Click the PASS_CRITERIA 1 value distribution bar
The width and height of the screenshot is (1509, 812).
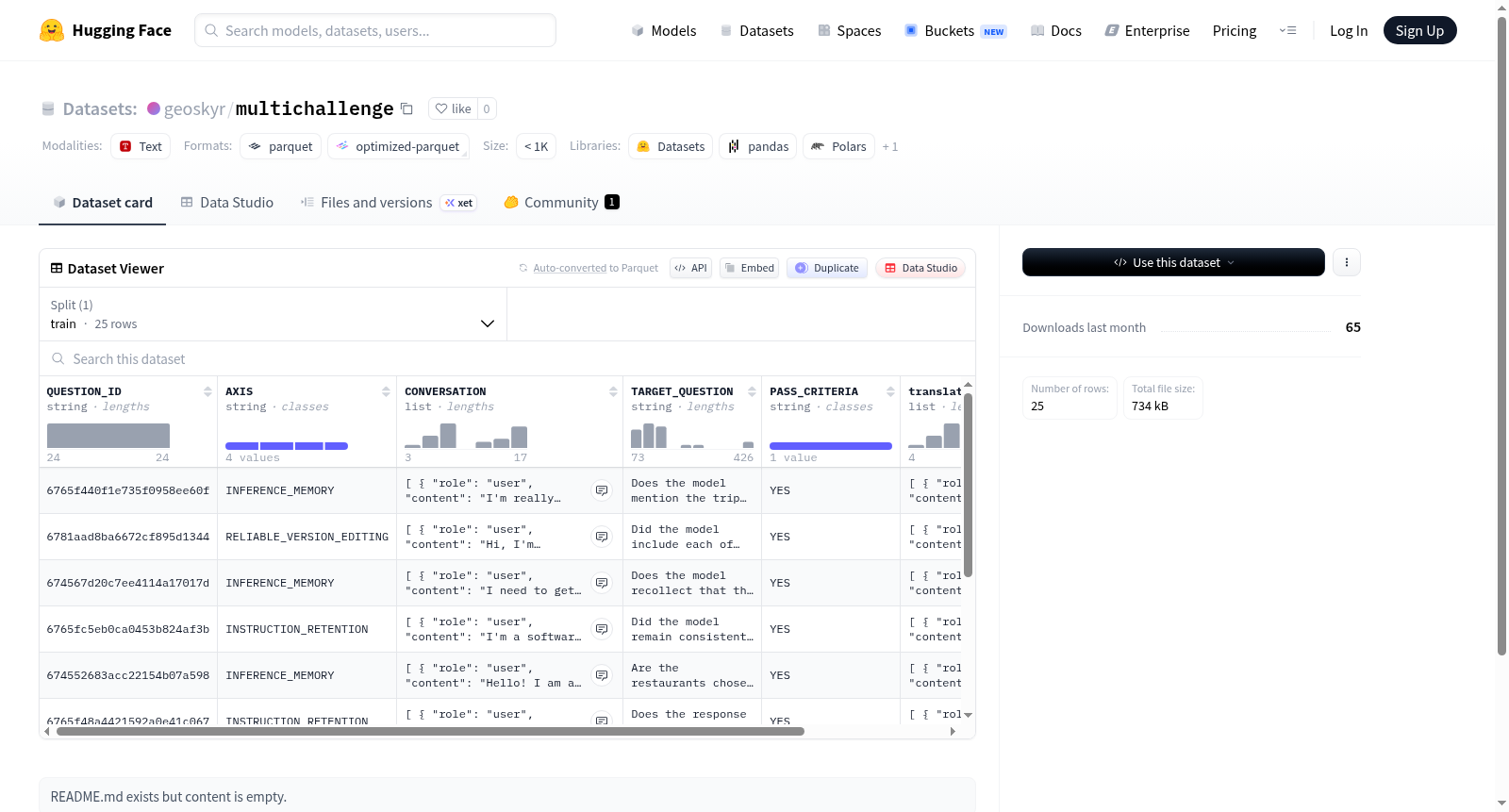[x=831, y=446]
